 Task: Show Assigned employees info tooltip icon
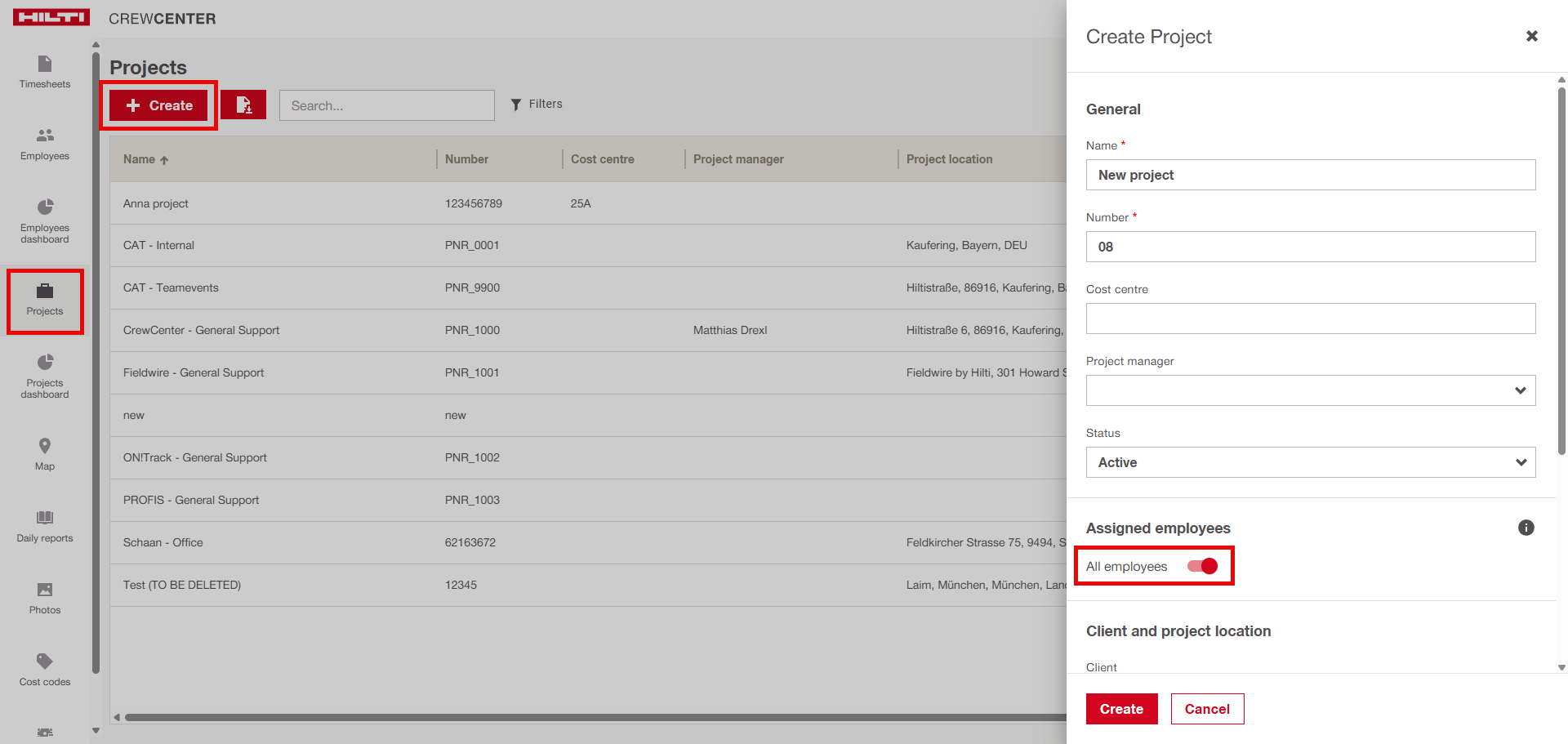[x=1526, y=528]
